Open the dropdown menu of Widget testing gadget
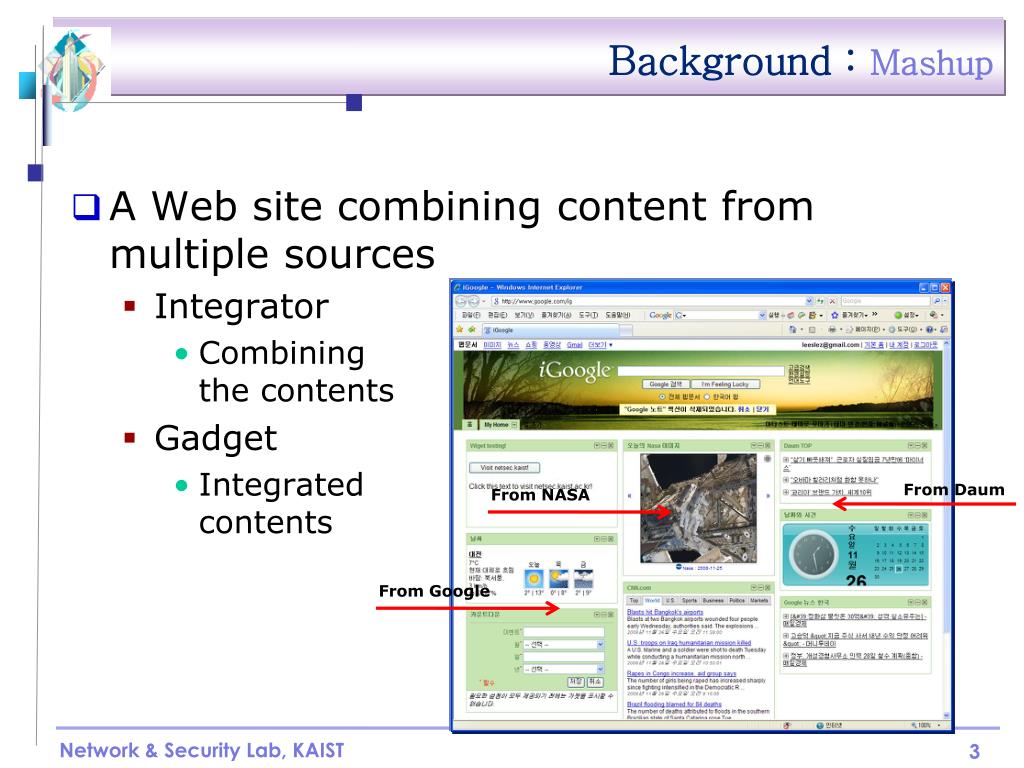 click(x=597, y=445)
